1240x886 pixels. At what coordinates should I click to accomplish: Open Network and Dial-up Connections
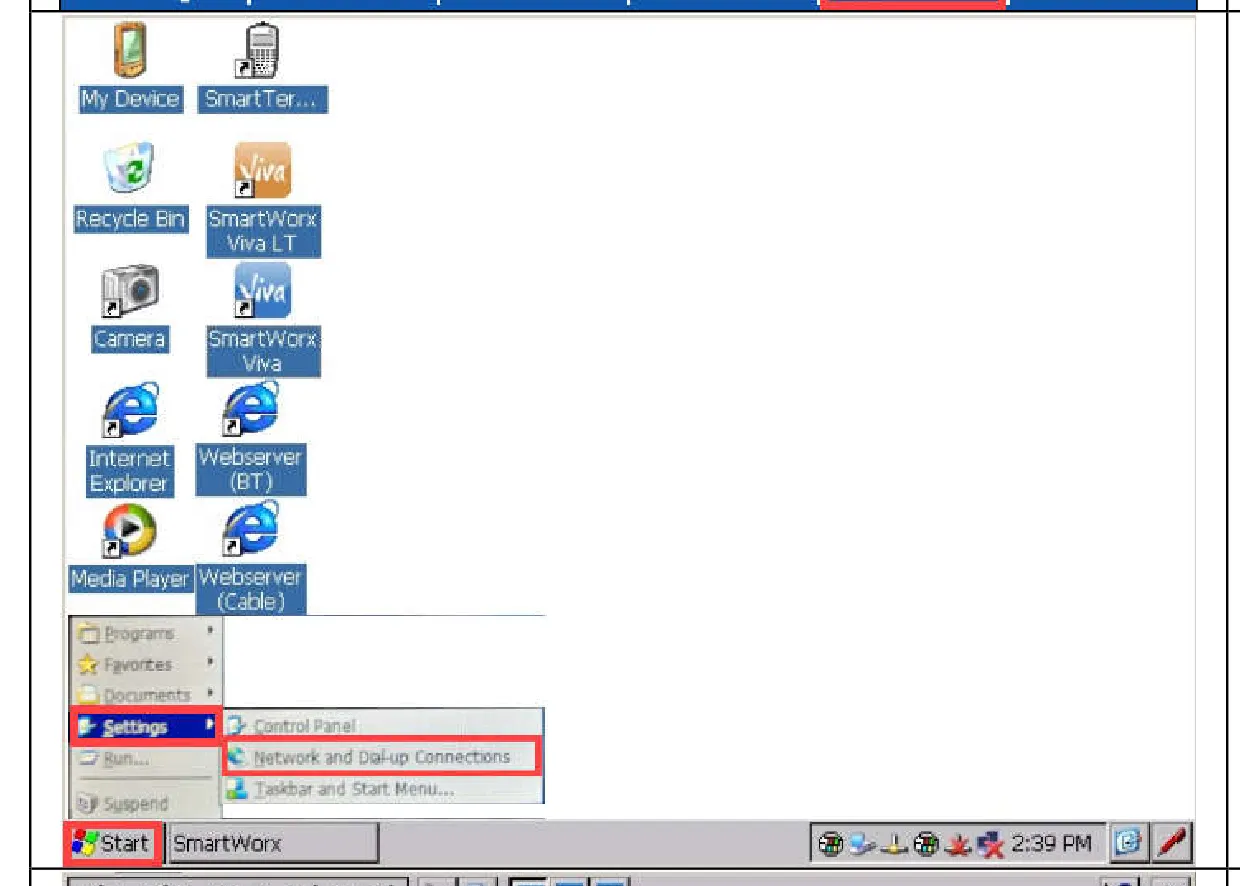384,757
